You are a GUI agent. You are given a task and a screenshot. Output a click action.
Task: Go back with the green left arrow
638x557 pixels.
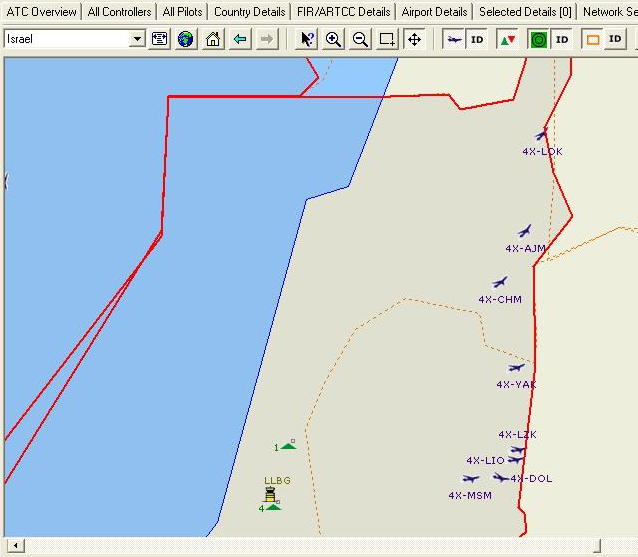coord(240,39)
